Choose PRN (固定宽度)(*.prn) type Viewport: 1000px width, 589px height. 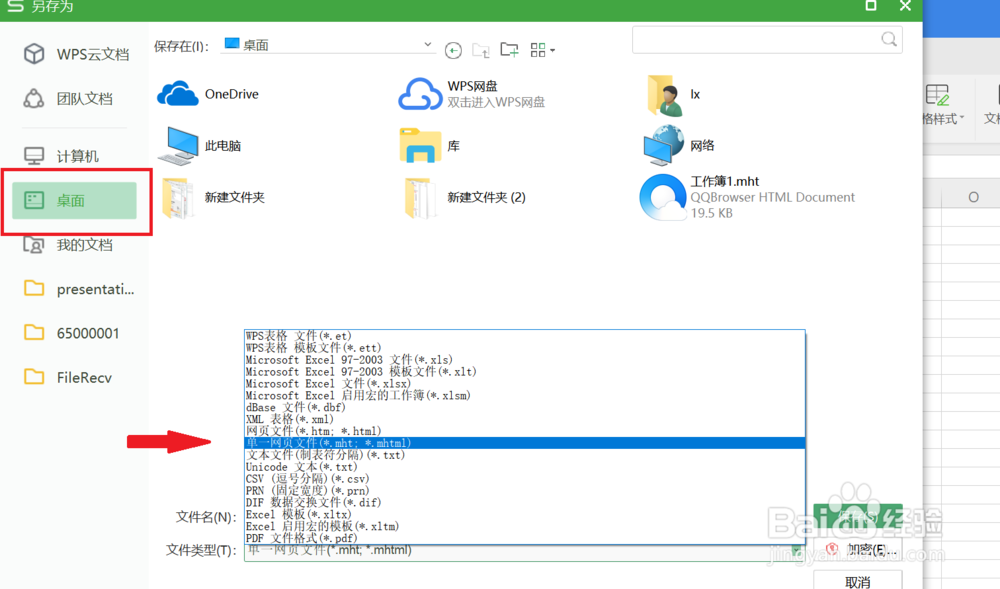click(524, 491)
